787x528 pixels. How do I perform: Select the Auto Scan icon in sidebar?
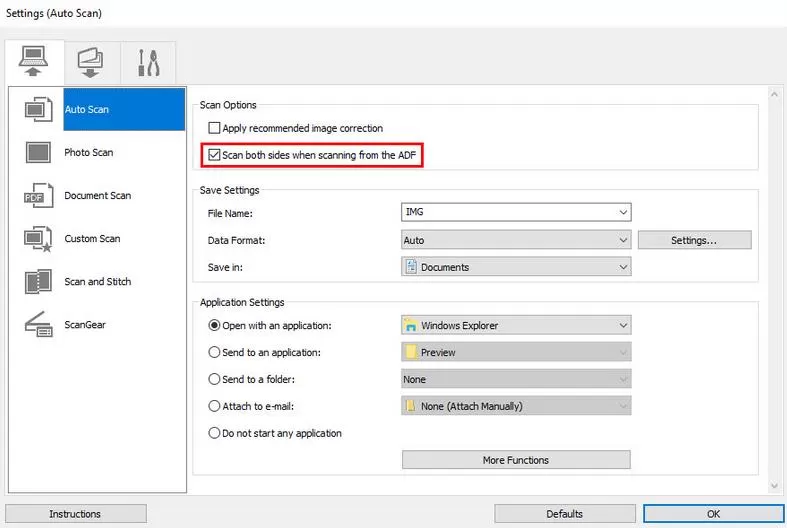point(38,109)
